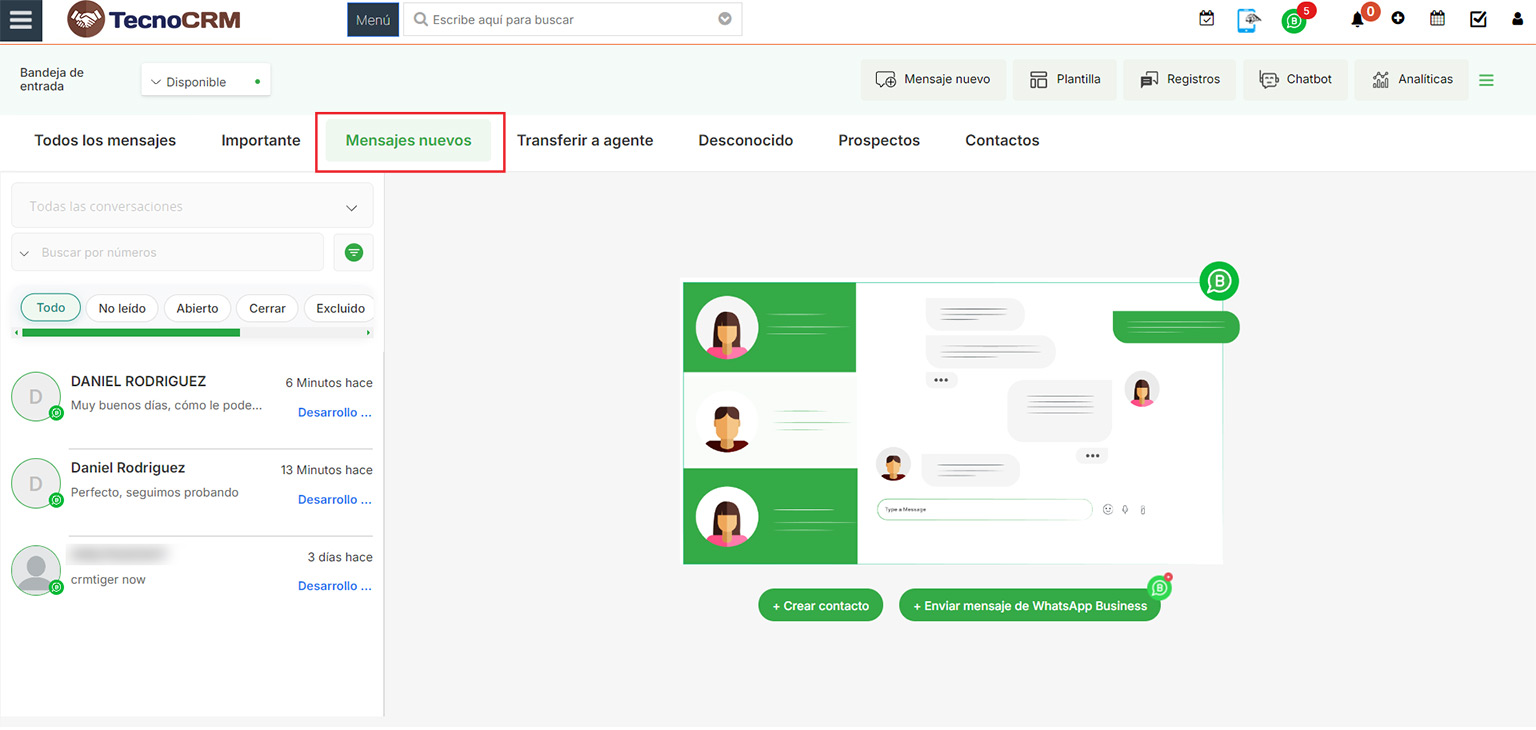Select the 'Abierto' filter chip
Screen dimensions: 1536x730
[x=197, y=308]
